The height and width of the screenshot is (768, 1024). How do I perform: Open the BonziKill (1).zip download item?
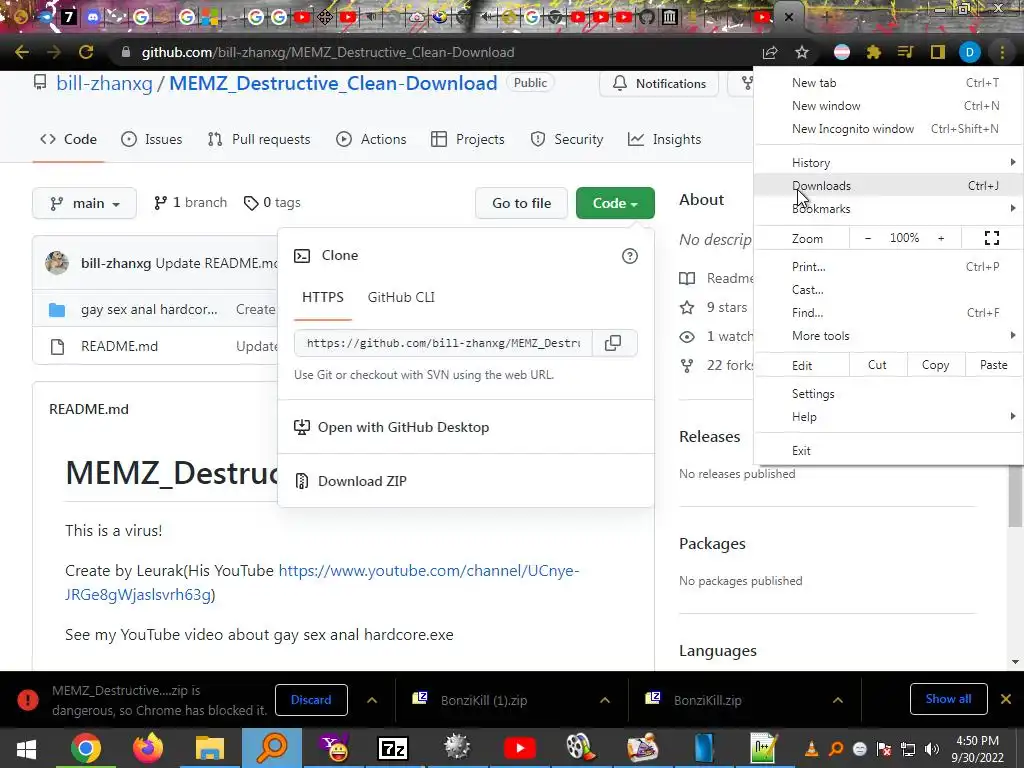483,700
